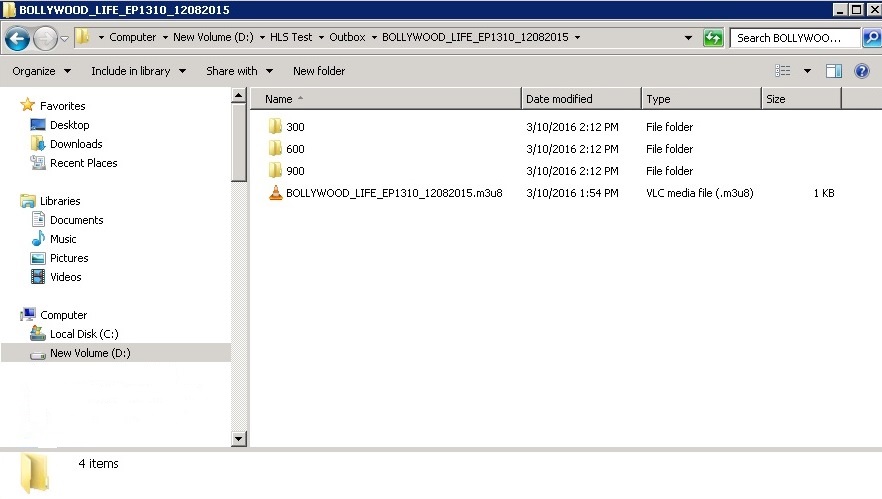Expand the dropdown arrow before Computer breadcrumb

click(101, 38)
